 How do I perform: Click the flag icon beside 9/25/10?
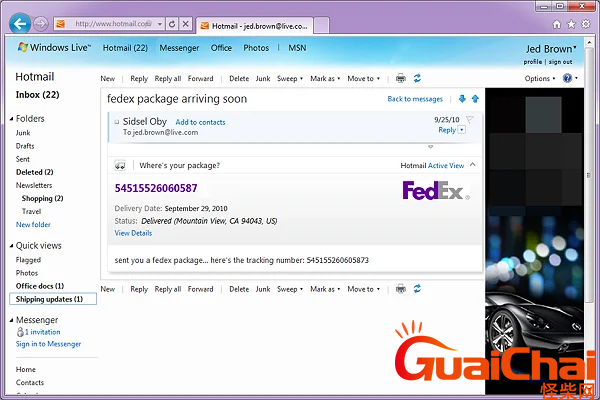point(470,119)
